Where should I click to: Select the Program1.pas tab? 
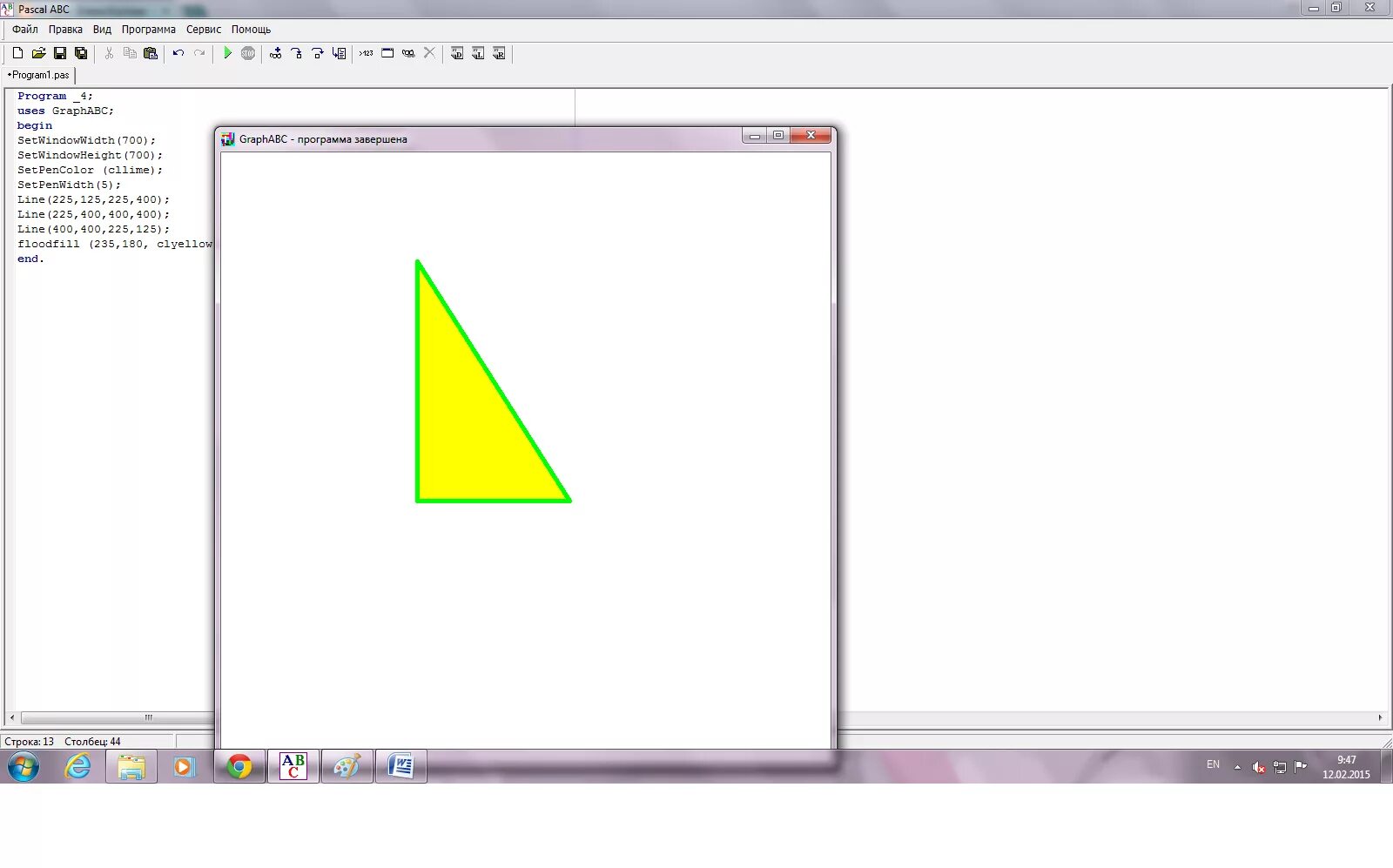tap(38, 75)
